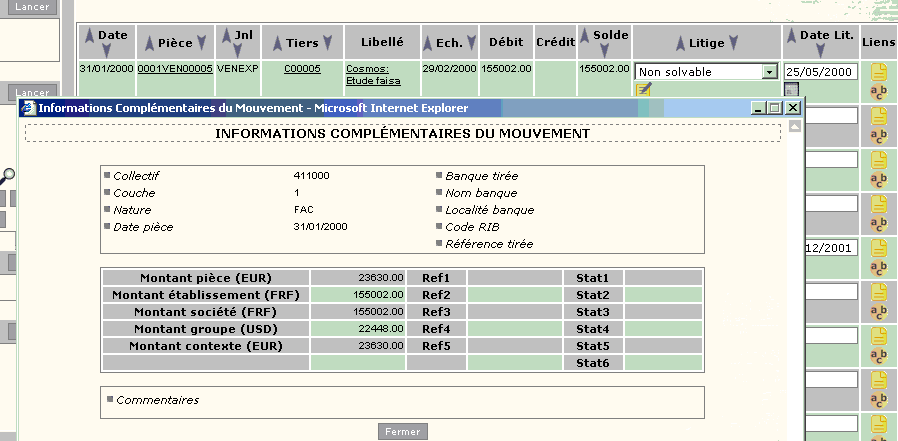Sort Tiers column ascending arrow
898x441 pixels.
(x=277, y=43)
